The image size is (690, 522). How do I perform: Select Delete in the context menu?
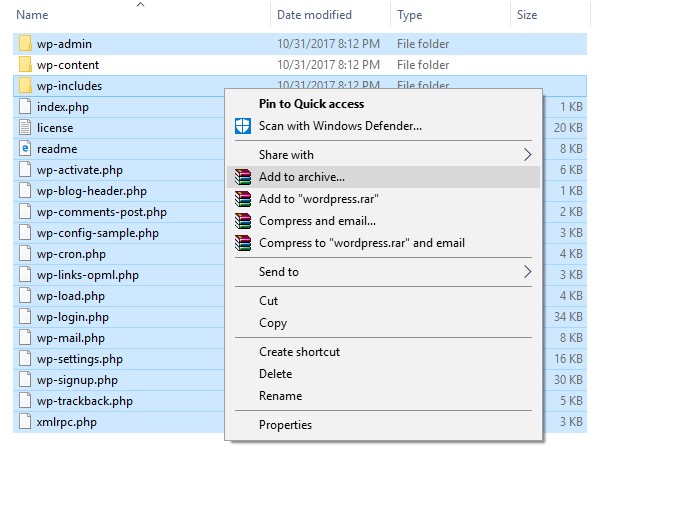coord(275,374)
